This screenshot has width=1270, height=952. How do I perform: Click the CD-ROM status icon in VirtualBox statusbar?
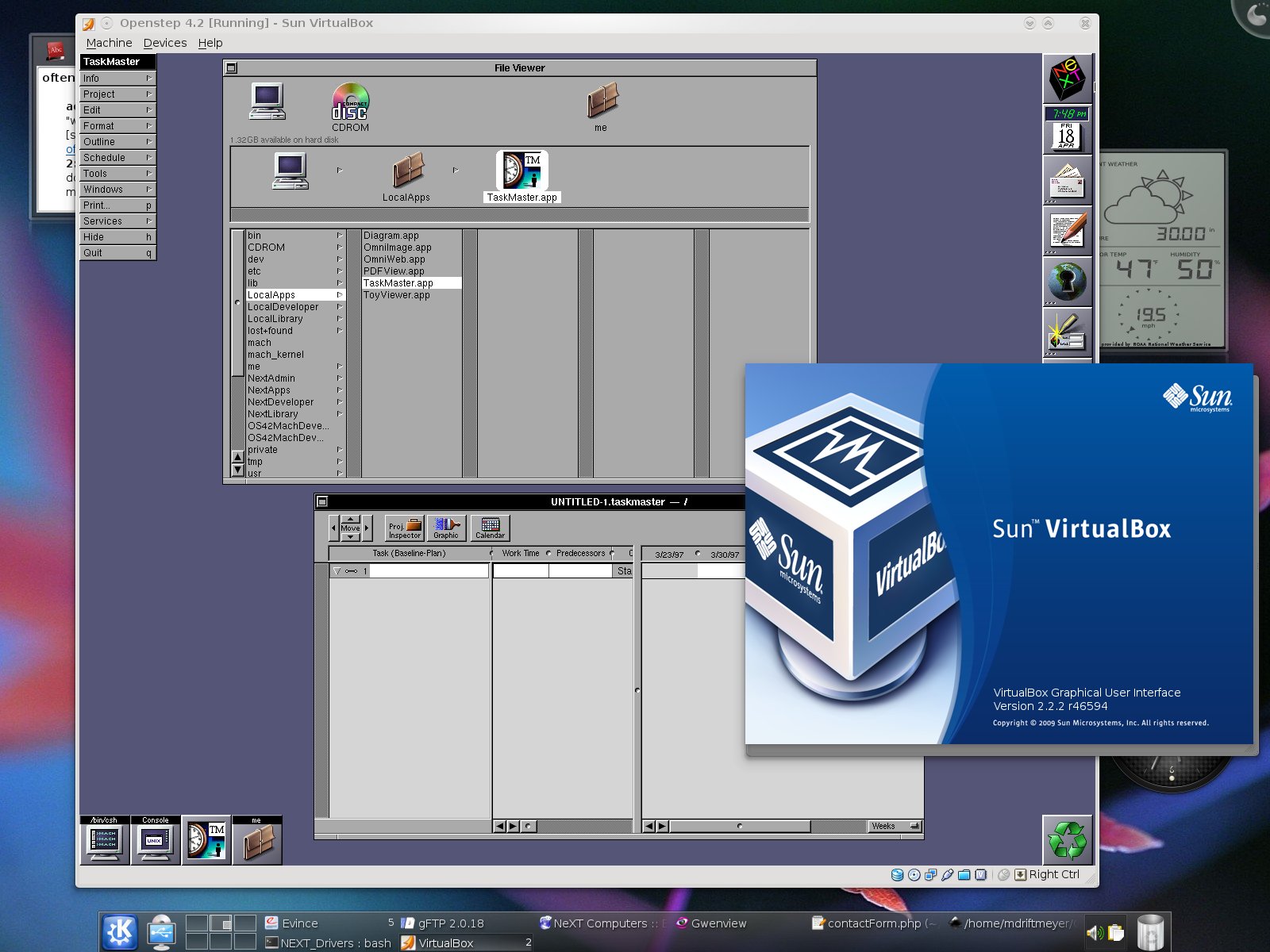coord(914,874)
